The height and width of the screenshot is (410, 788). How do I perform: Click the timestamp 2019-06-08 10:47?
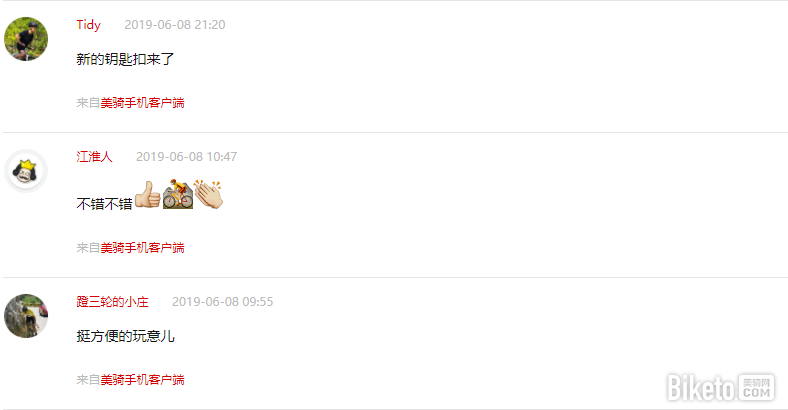coord(186,157)
